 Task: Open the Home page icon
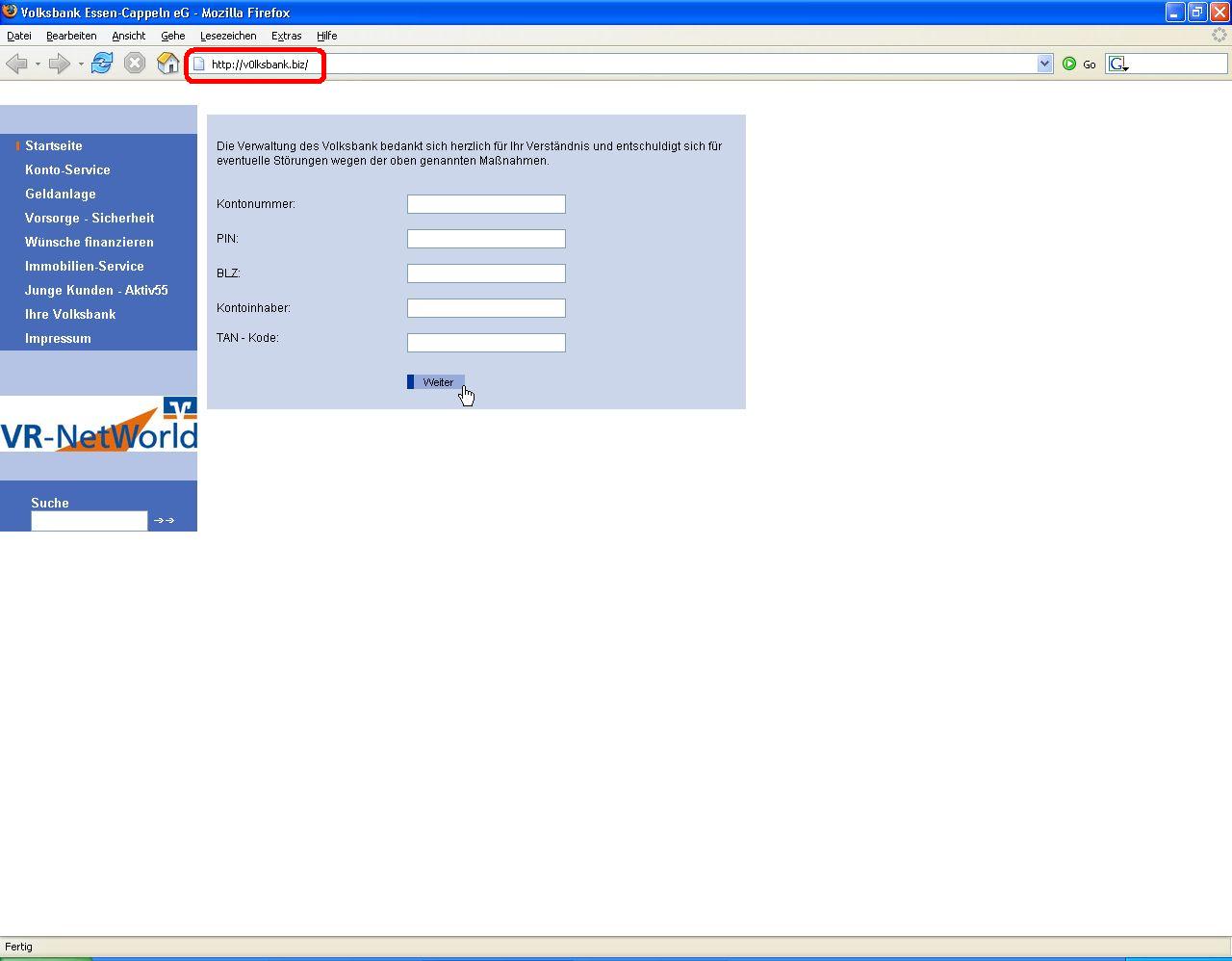168,64
